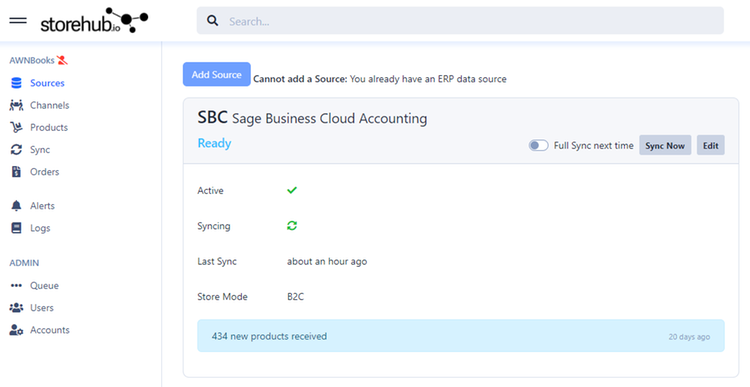Click into the Search field
This screenshot has height=387, width=750.
pos(460,21)
